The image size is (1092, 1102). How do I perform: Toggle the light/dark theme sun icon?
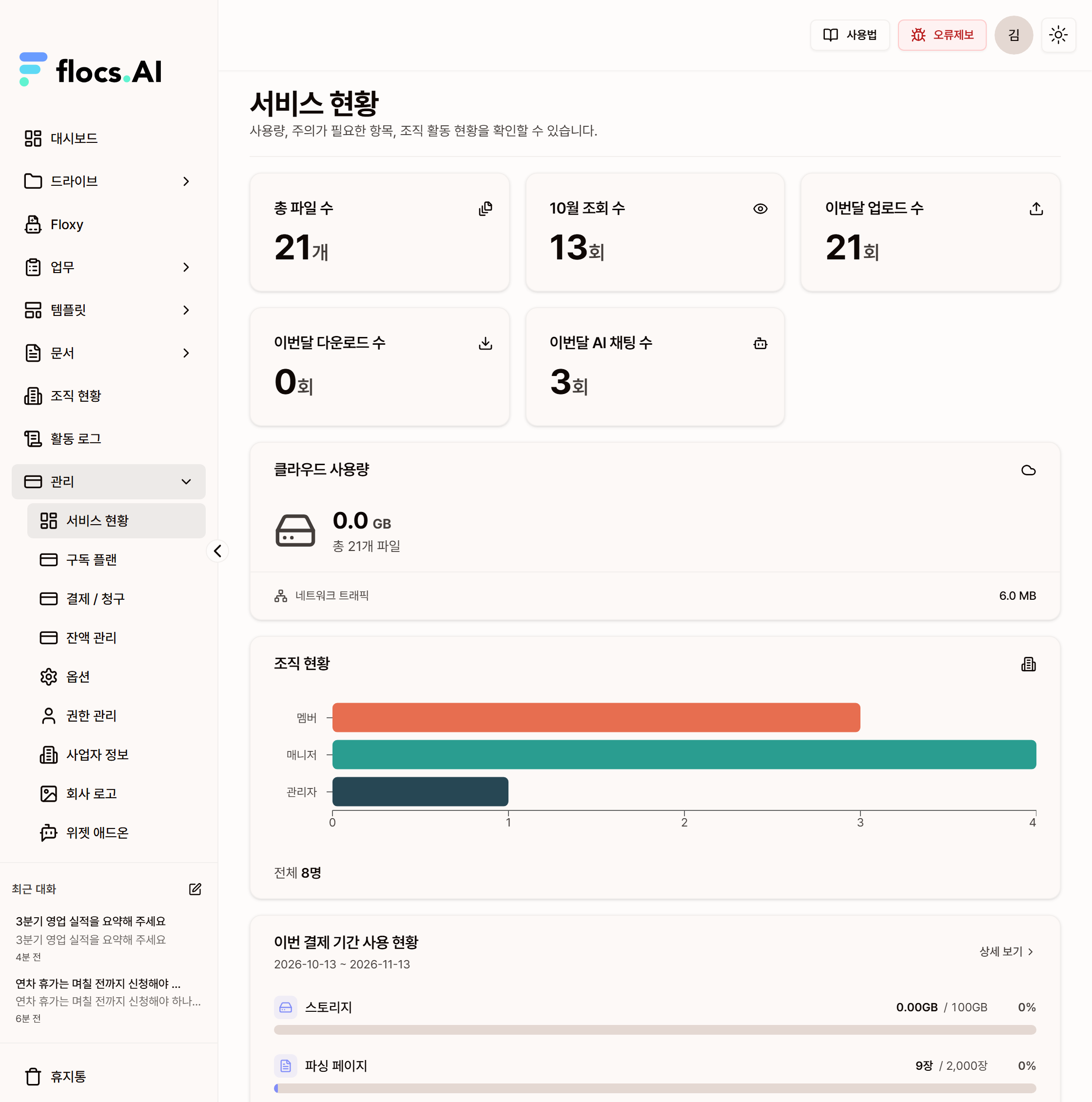pyautogui.click(x=1058, y=36)
